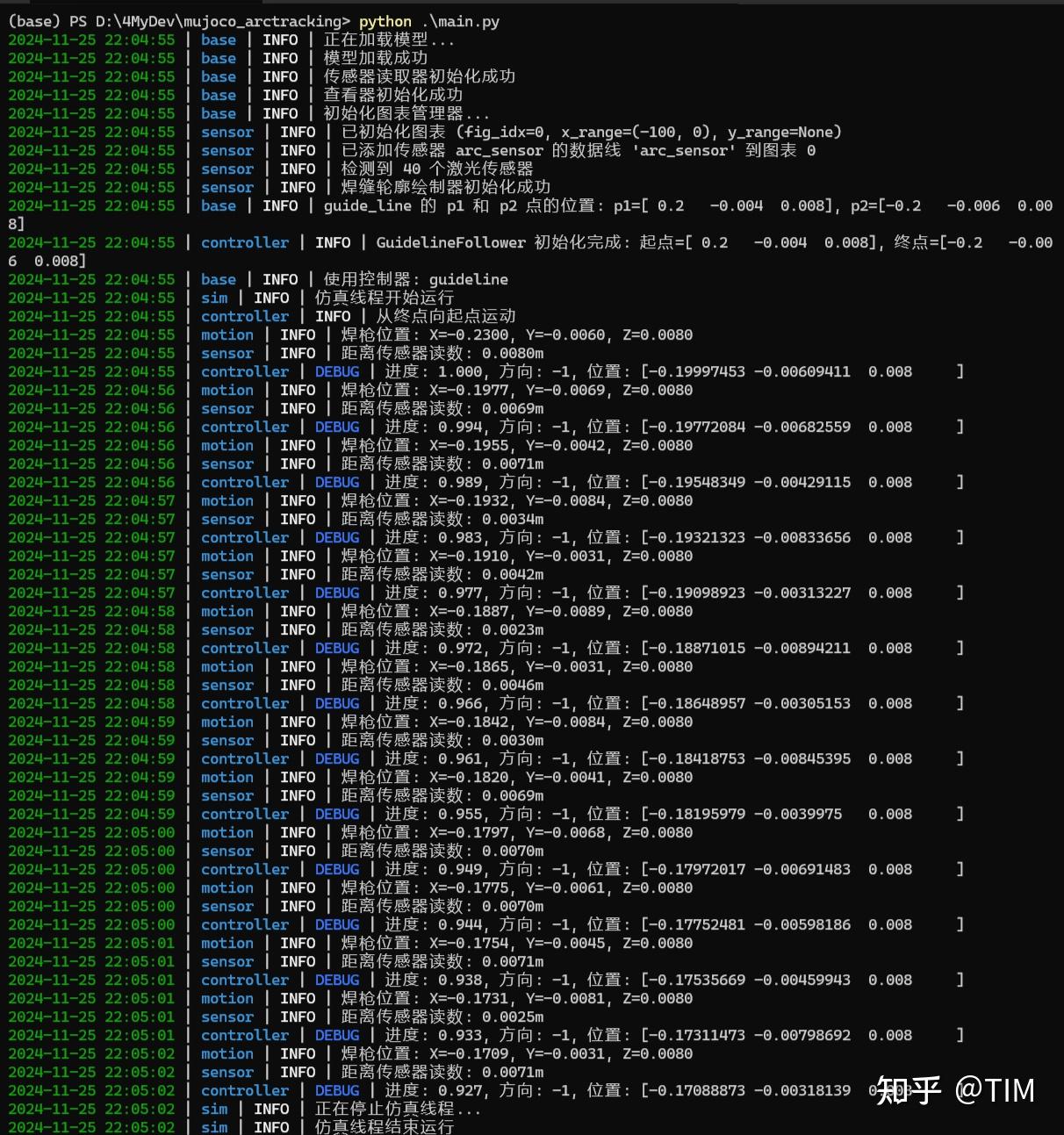Screen dimensions: 1064x1135
Task: Click the 检测到 40 个激光传感器 line
Action: coord(437,169)
